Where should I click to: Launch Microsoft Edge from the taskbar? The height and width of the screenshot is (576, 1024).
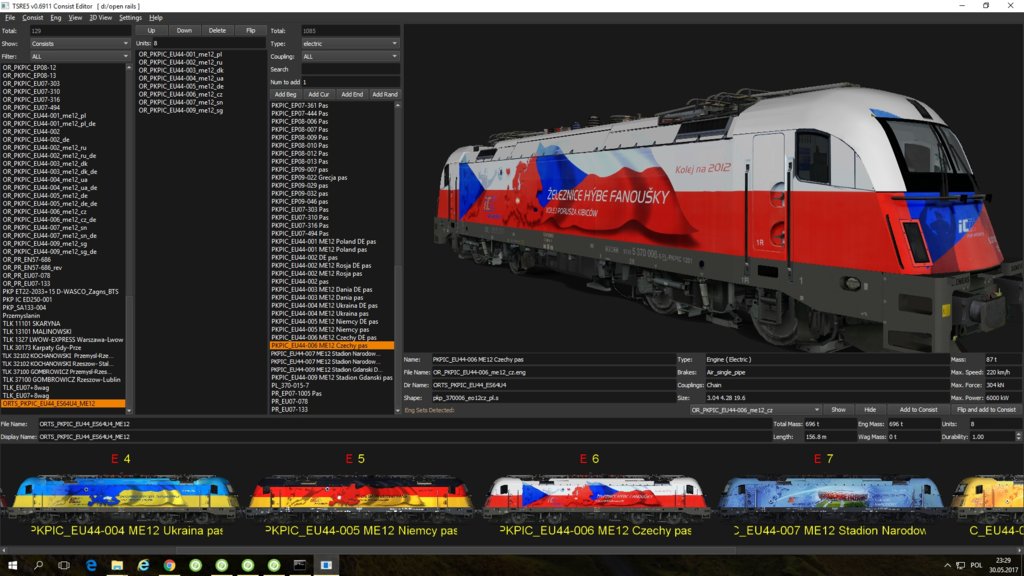(x=91, y=565)
